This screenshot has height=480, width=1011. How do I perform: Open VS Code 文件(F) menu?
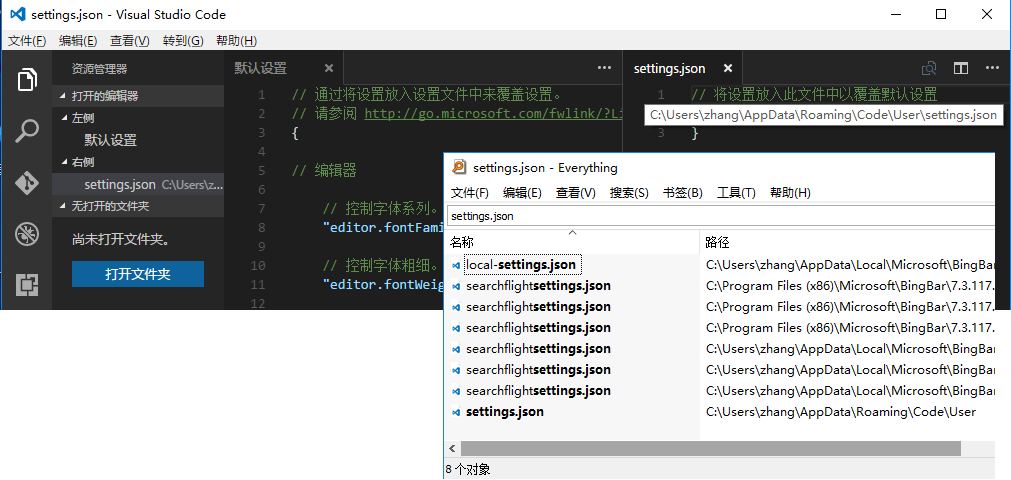pyautogui.click(x=27, y=41)
